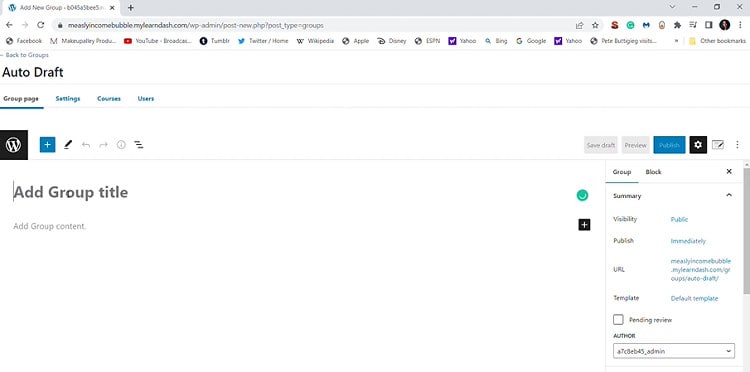Open the Facebook bookmark
This screenshot has height=372, width=750.
pos(24,41)
